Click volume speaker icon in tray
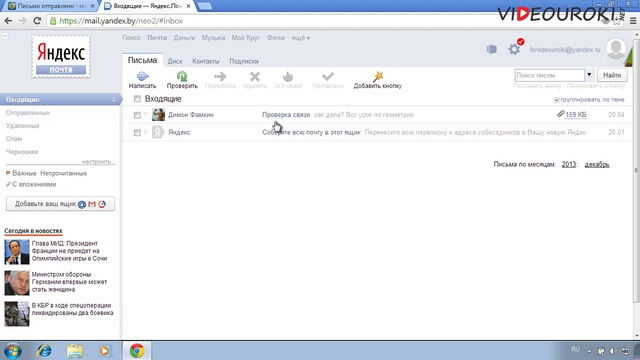 [613, 351]
